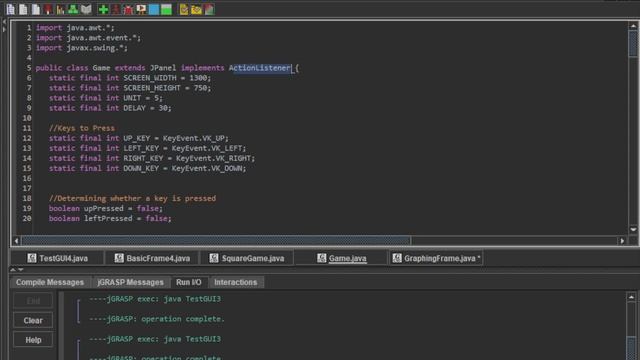The height and width of the screenshot is (360, 640).
Task: Click the down arrow above the message tabs
Action: (x=21, y=269)
